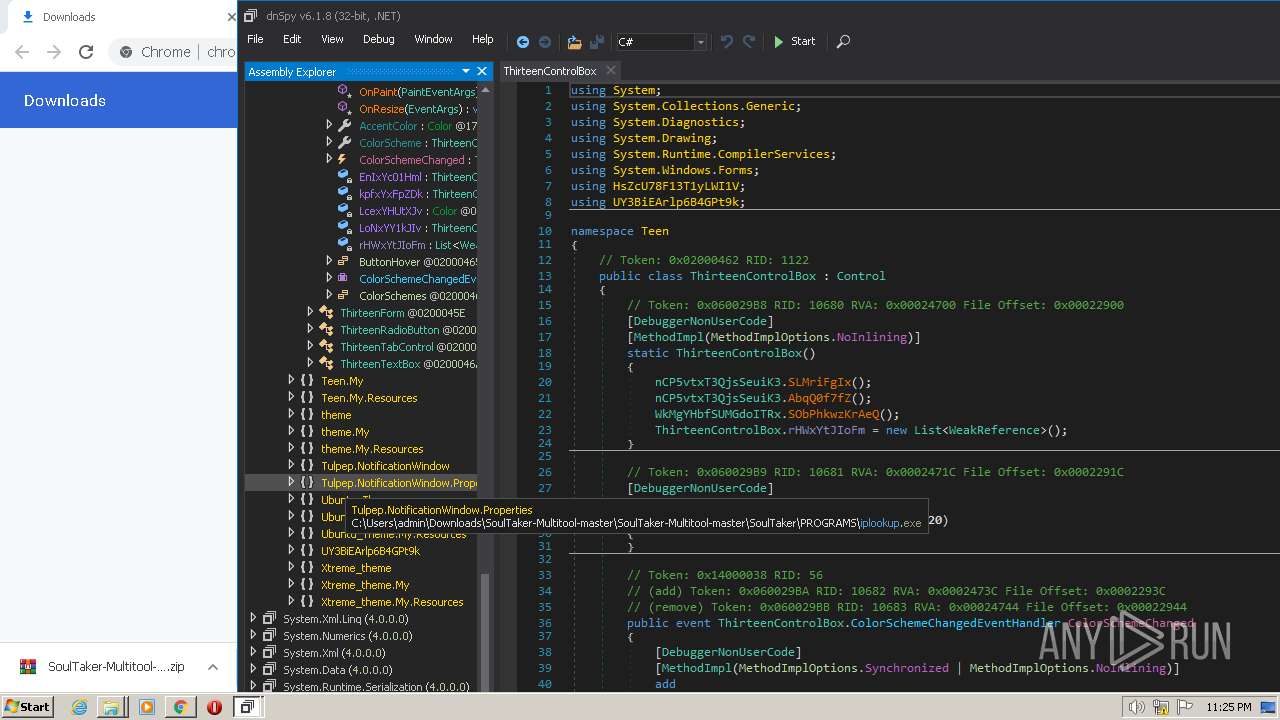The image size is (1280, 720).
Task: Open the SoulTaker-Multitool zip download options chevron
Action: (x=213, y=667)
